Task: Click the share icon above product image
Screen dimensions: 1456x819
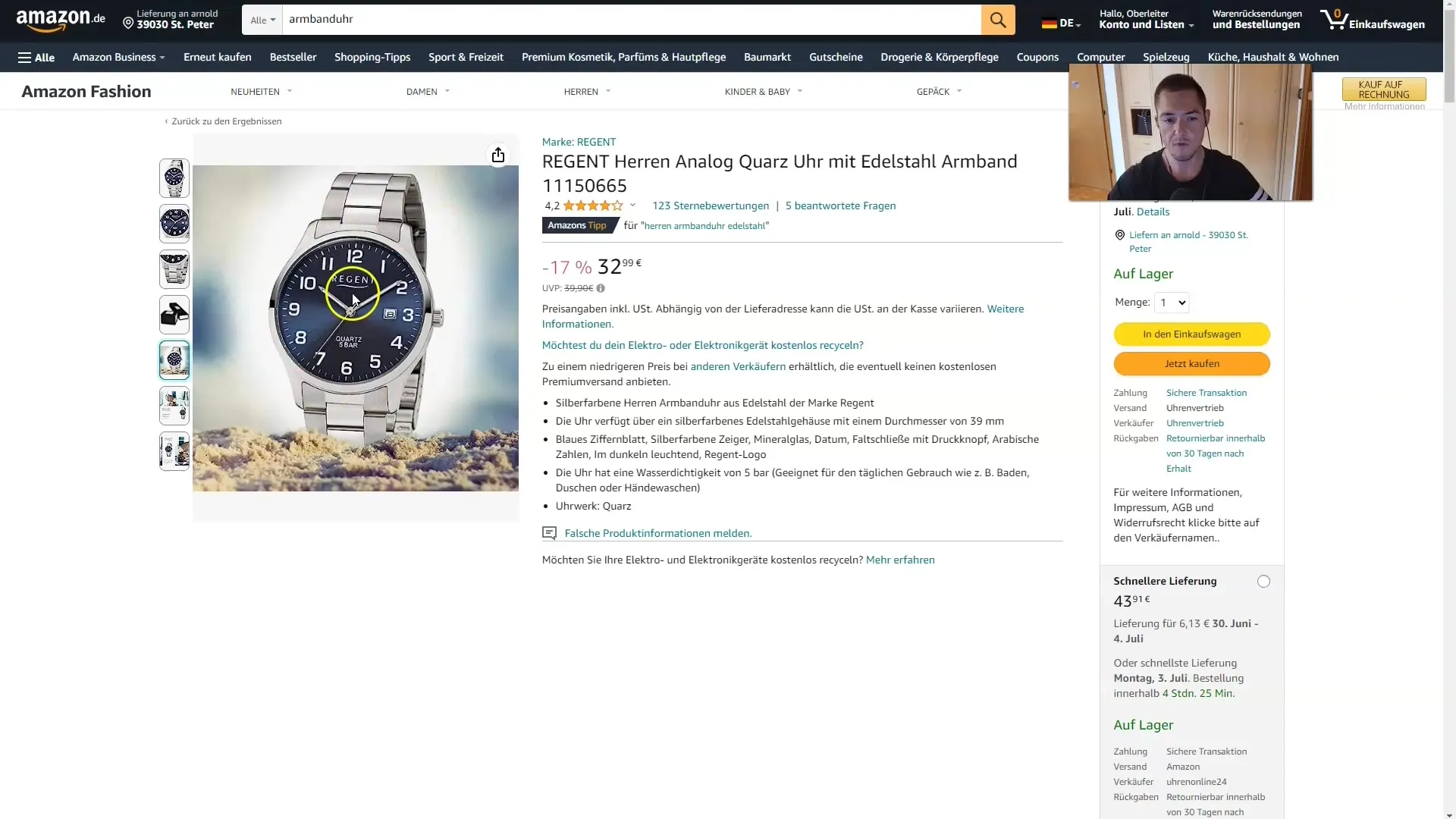Action: pos(498,155)
